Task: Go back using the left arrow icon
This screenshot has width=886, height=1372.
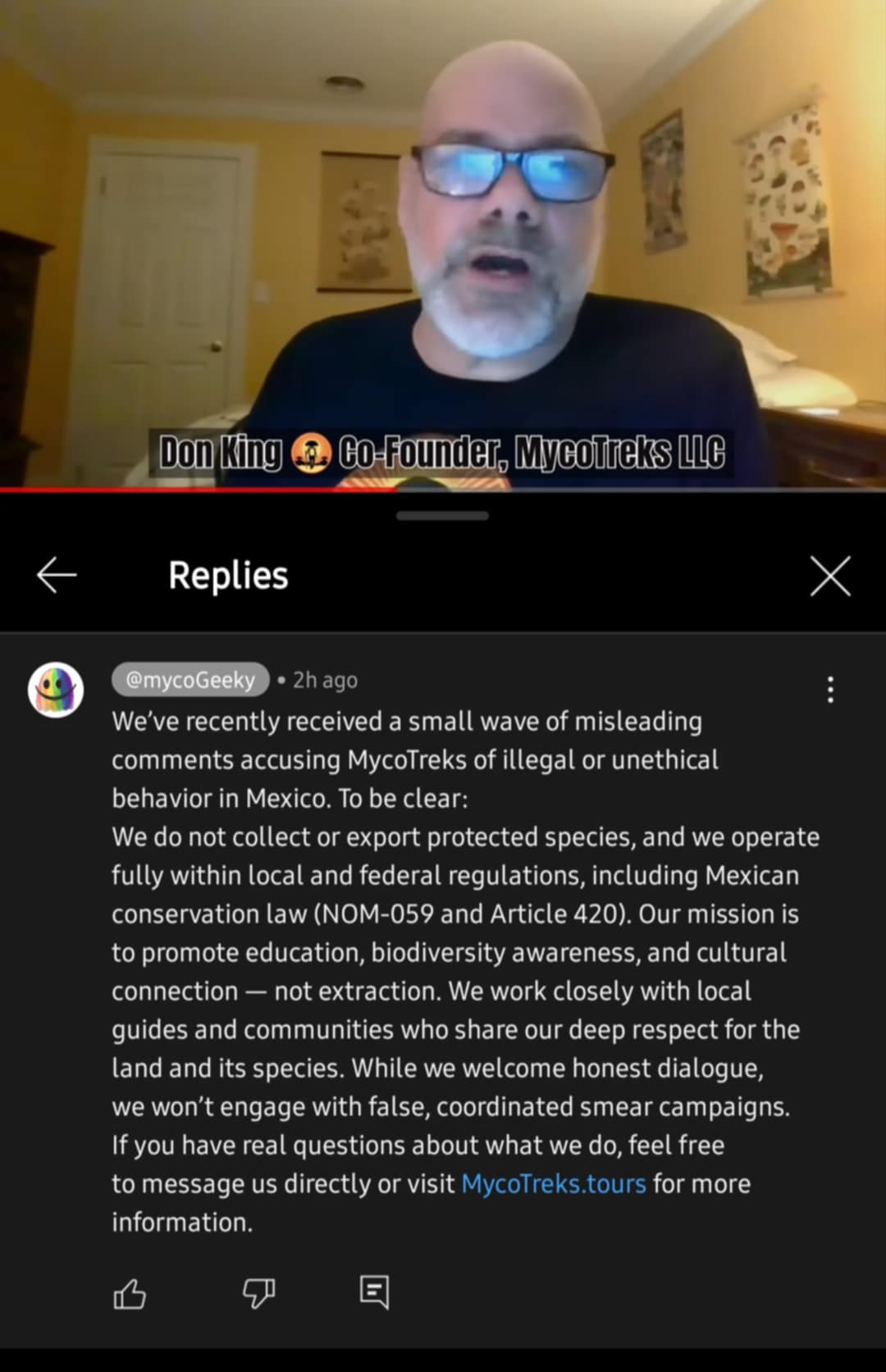Action: coord(57,575)
